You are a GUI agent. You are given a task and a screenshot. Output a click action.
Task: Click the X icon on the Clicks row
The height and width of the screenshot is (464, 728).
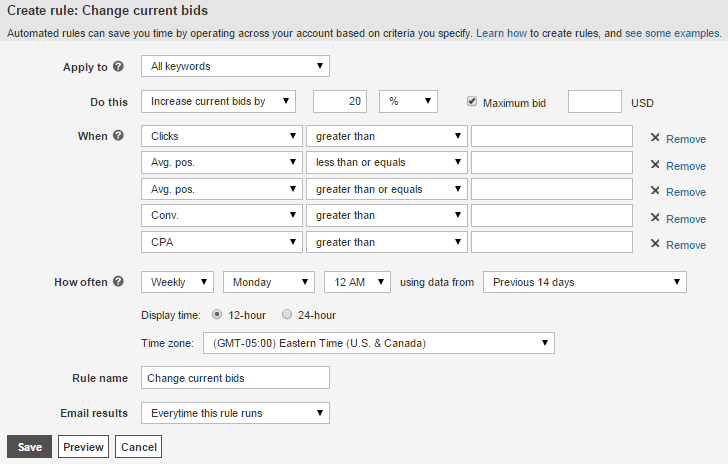[x=655, y=137]
